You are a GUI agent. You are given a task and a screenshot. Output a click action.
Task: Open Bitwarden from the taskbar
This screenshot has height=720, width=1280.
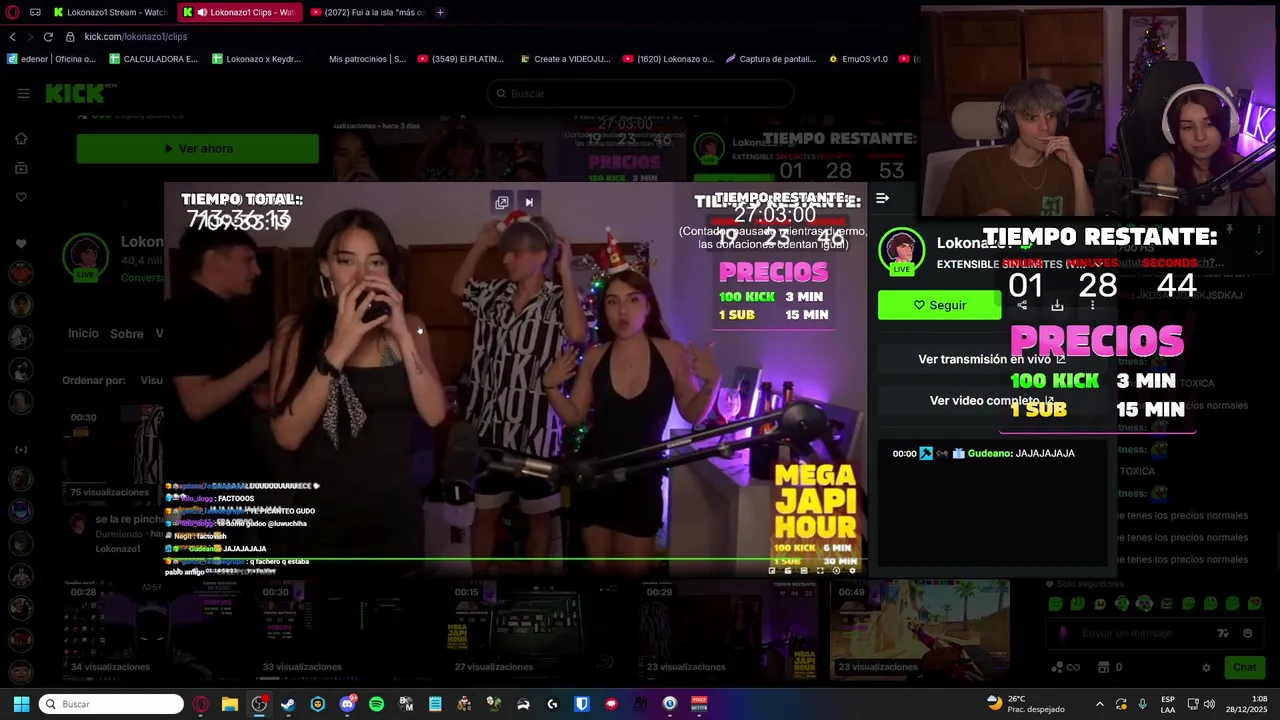[x=582, y=704]
